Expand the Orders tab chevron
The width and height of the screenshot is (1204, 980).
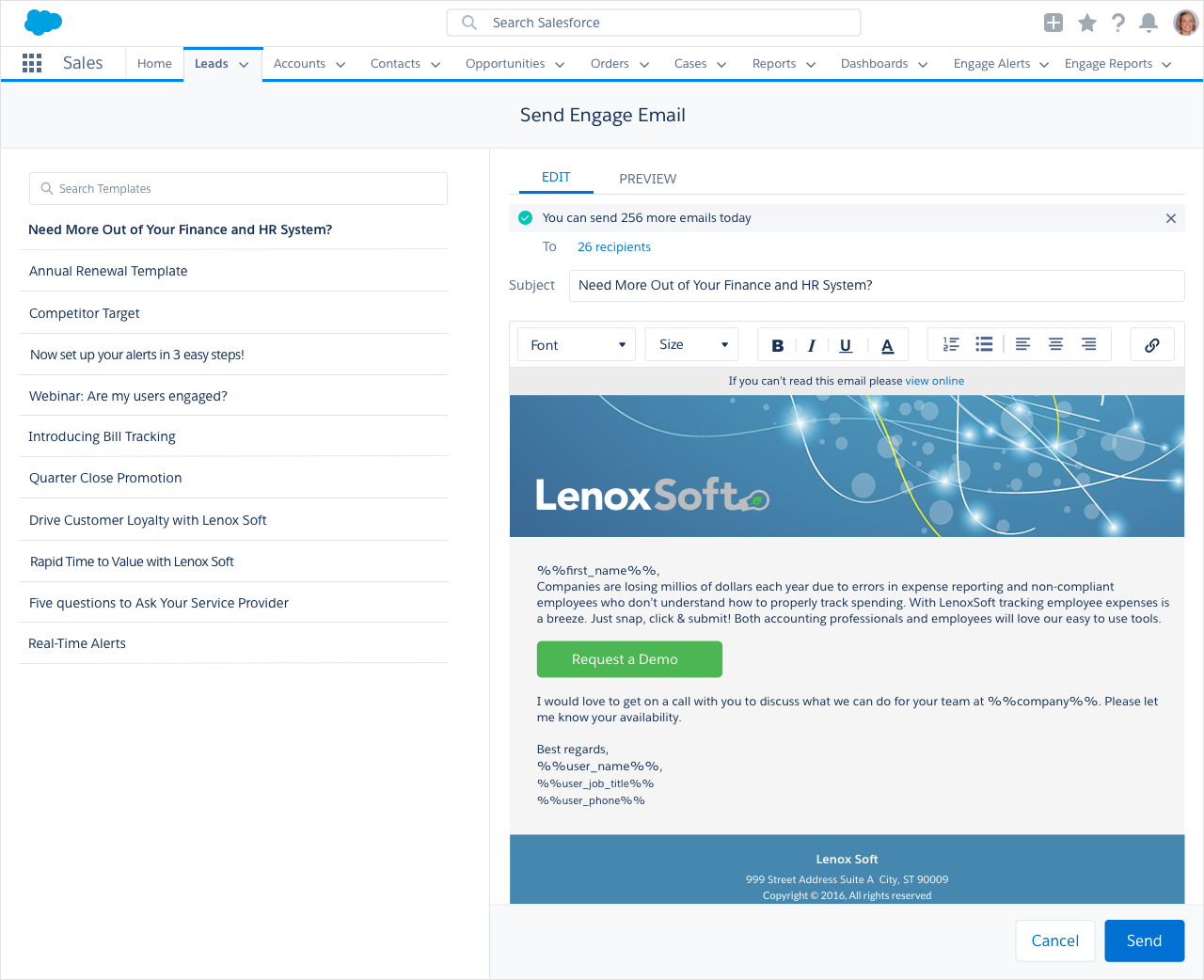644,65
